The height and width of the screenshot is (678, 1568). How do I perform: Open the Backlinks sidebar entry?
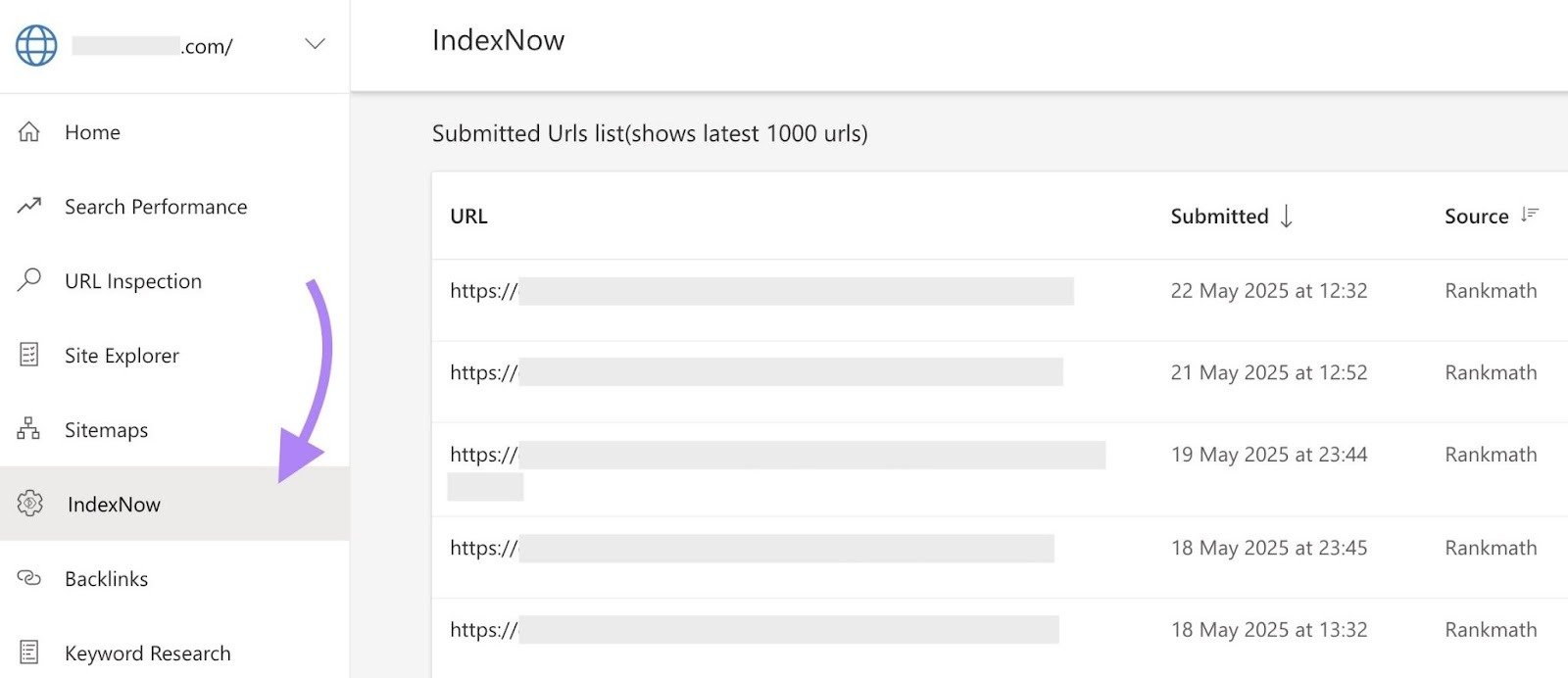coord(105,578)
